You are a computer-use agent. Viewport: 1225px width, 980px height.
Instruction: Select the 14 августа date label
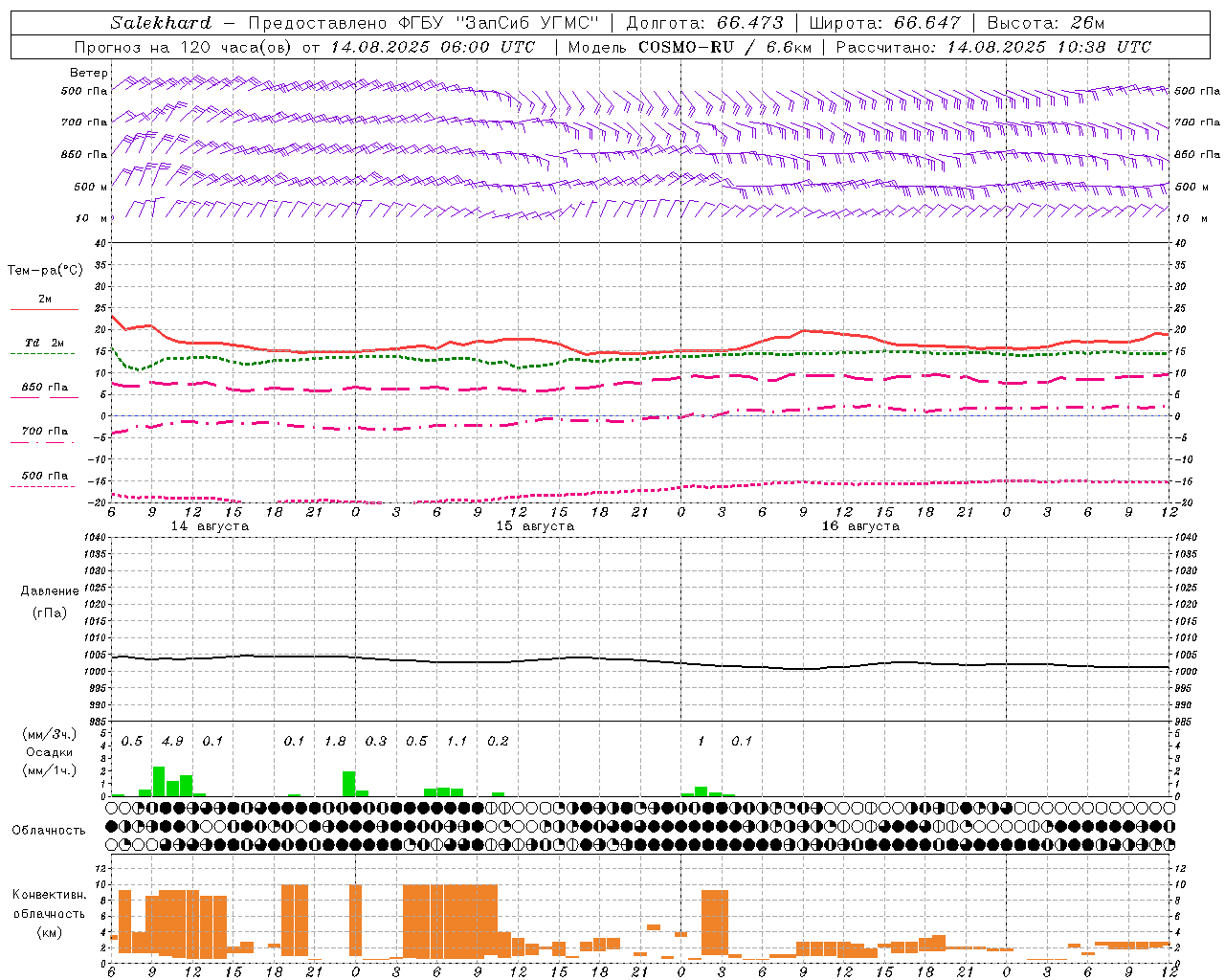210,526
